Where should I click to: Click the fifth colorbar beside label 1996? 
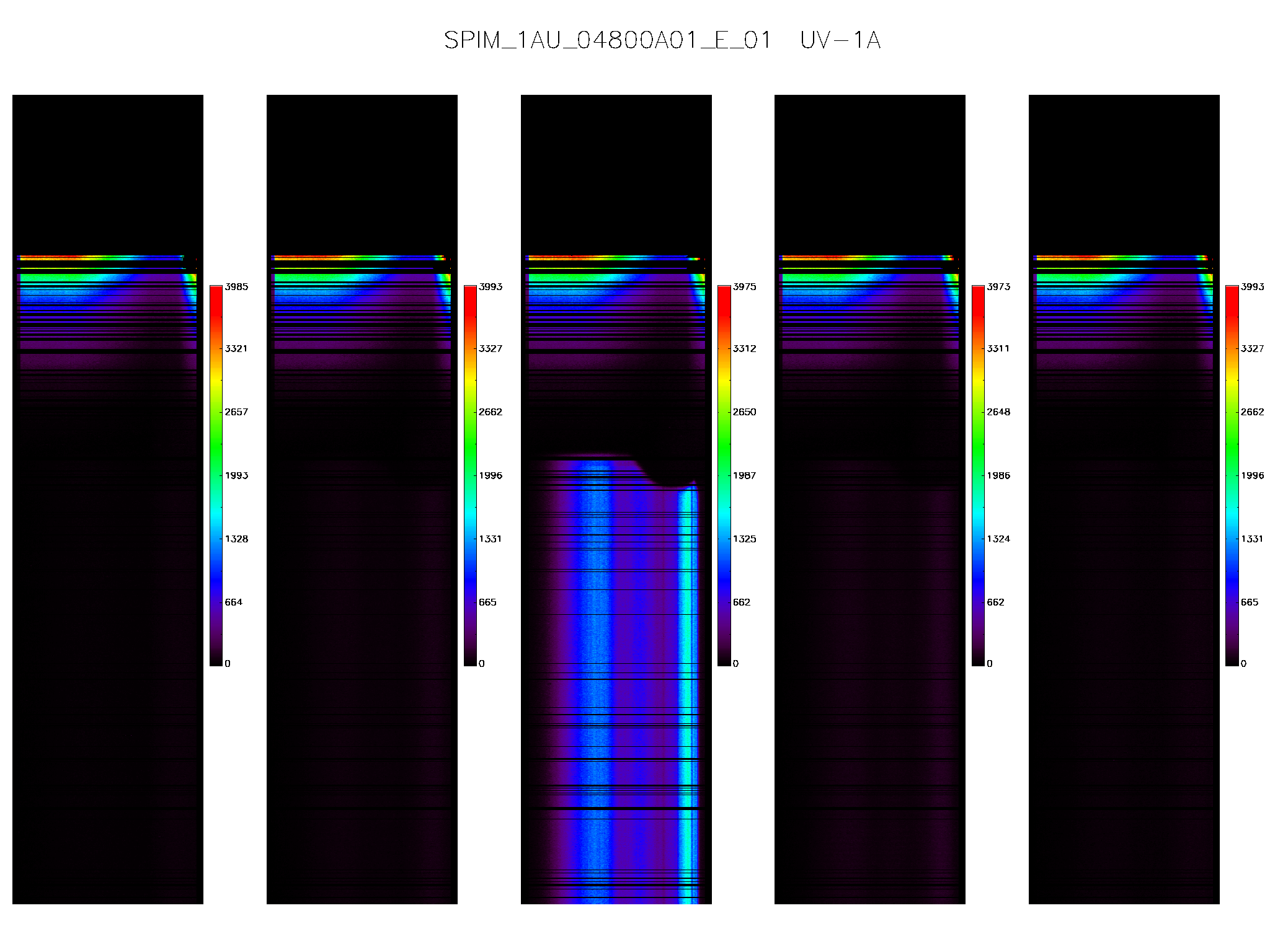pos(1232,475)
